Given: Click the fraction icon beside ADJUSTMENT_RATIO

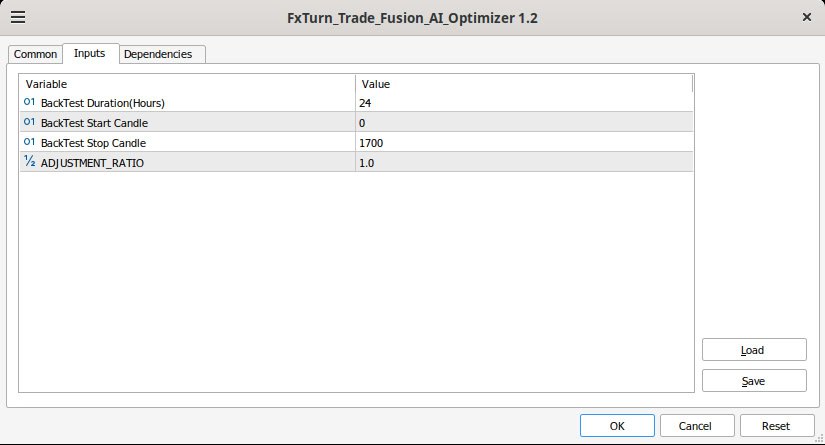Looking at the screenshot, I should (x=29, y=162).
